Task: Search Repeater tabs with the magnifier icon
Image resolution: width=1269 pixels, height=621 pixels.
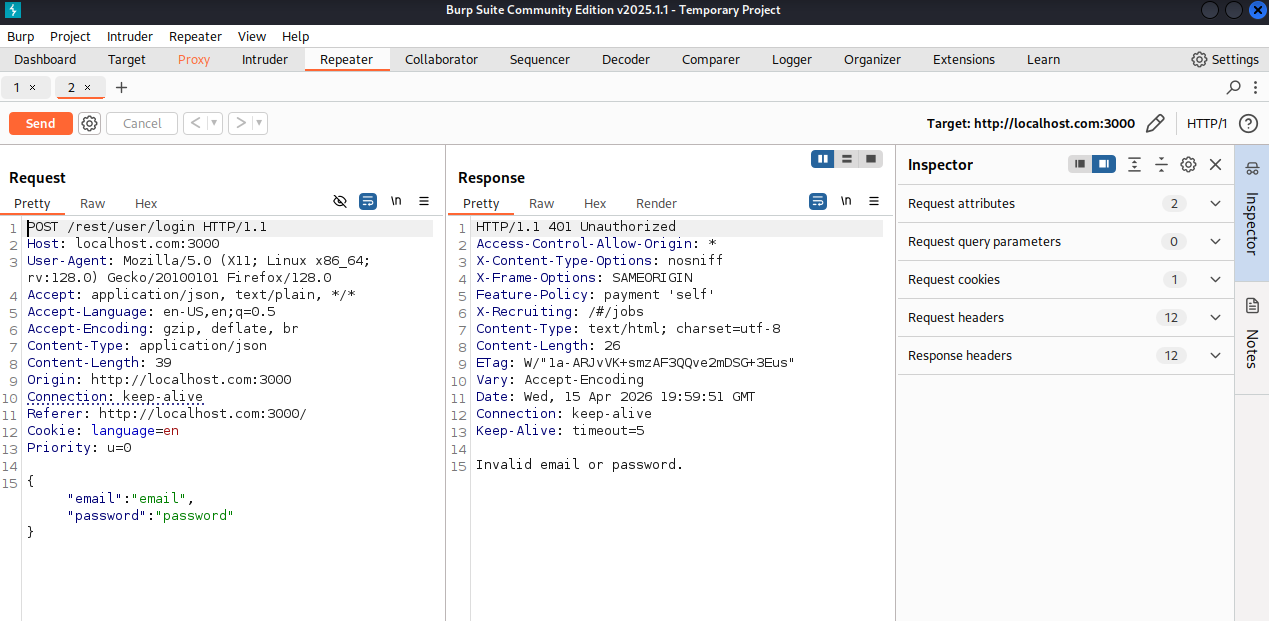Action: tap(1234, 87)
